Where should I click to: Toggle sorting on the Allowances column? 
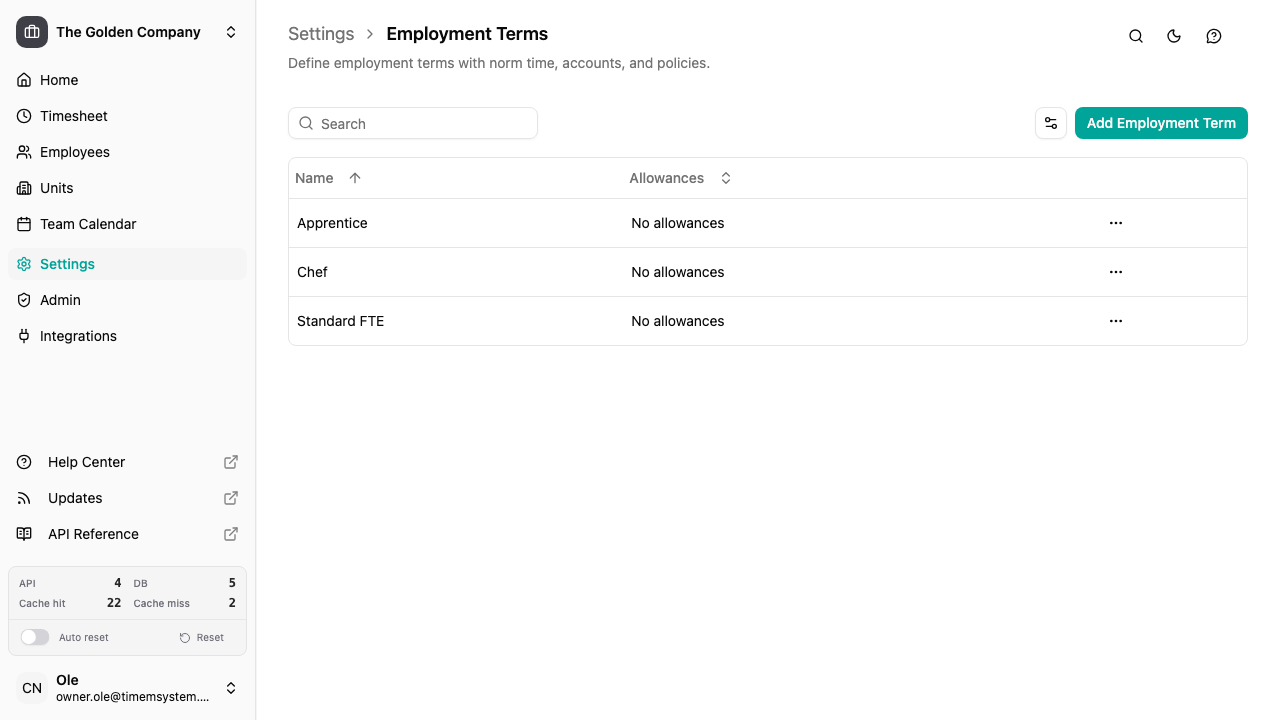coord(726,178)
